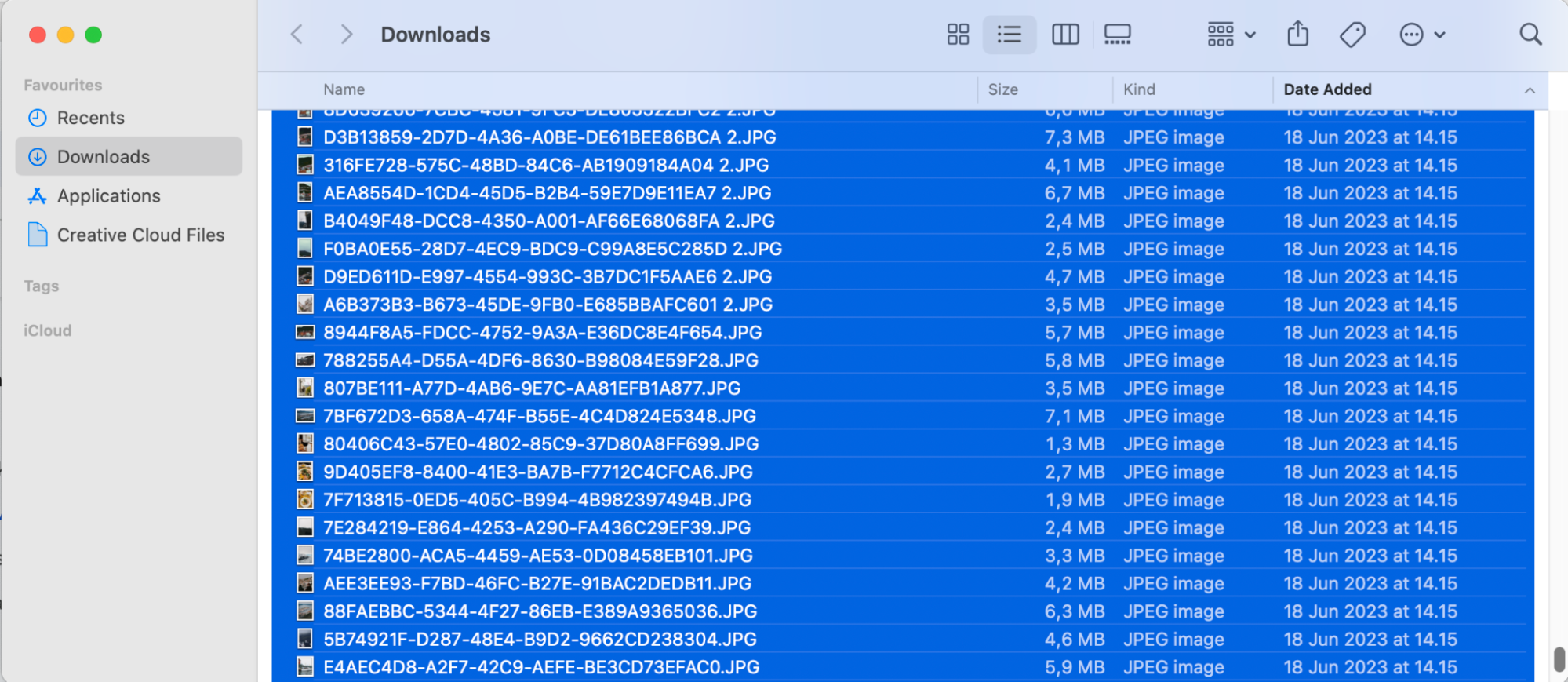Screen dimensions: 1568x682
Task: Click thumbnail of 9D405EF8-8400-41E3 image file
Action: (x=305, y=472)
